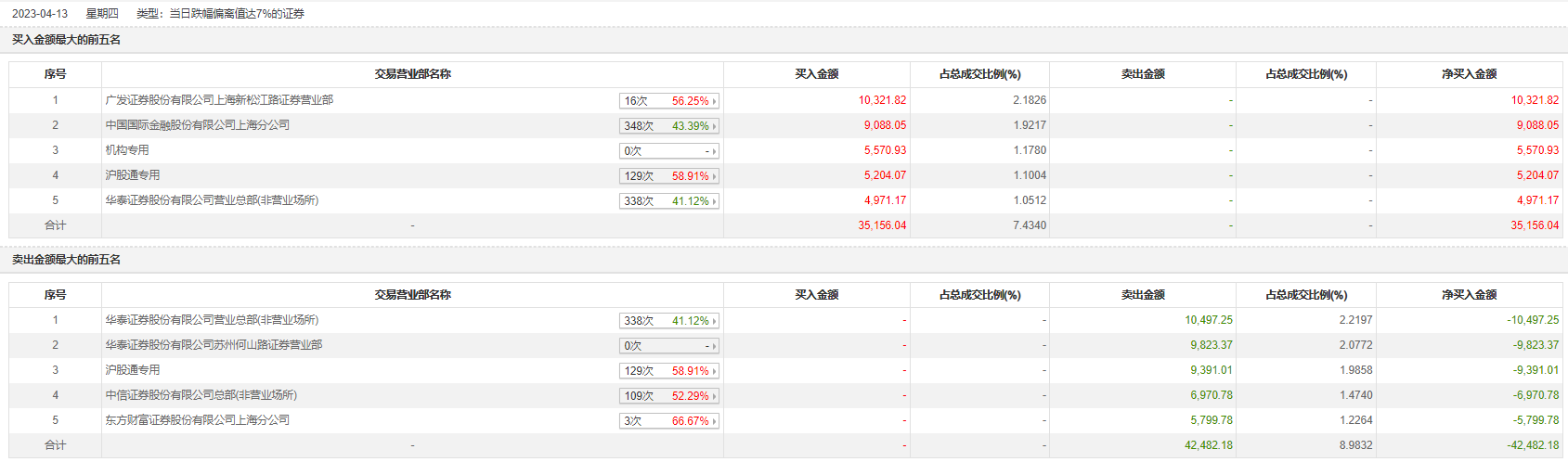
Task: Click the 卖出金额最大的前五名 section title
Action: (66, 260)
